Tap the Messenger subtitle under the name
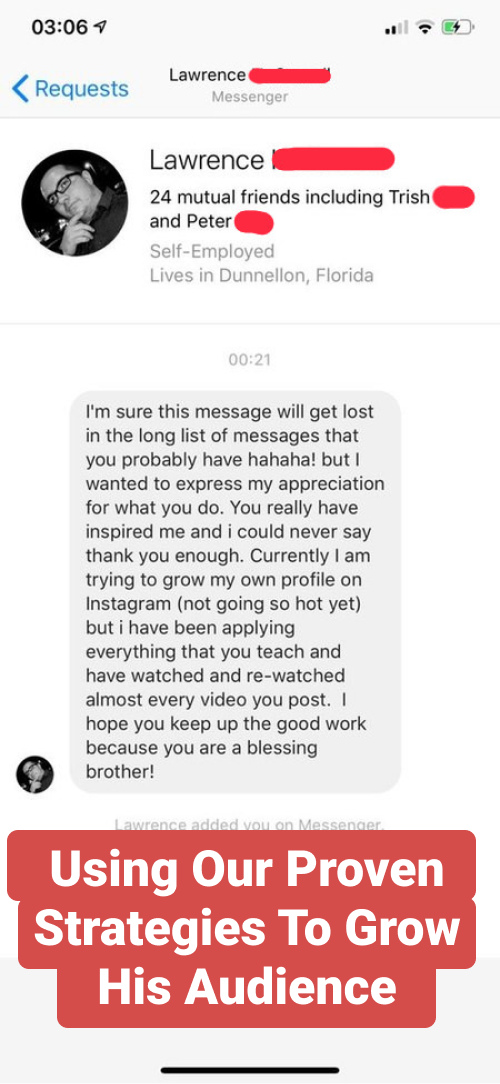Screen dimensions: 500x1084 point(250,97)
